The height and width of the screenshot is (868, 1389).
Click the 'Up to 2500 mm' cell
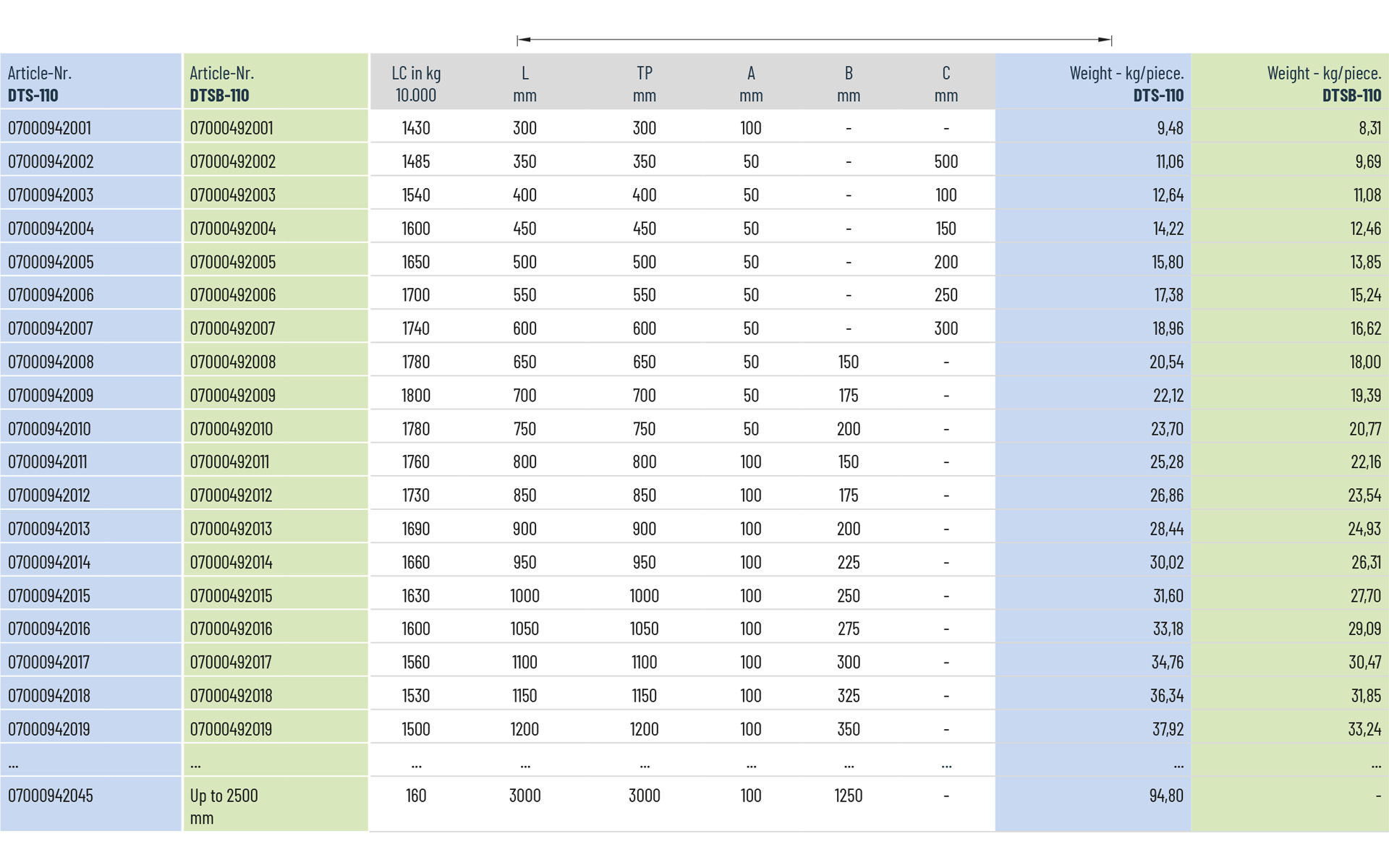coord(224,805)
